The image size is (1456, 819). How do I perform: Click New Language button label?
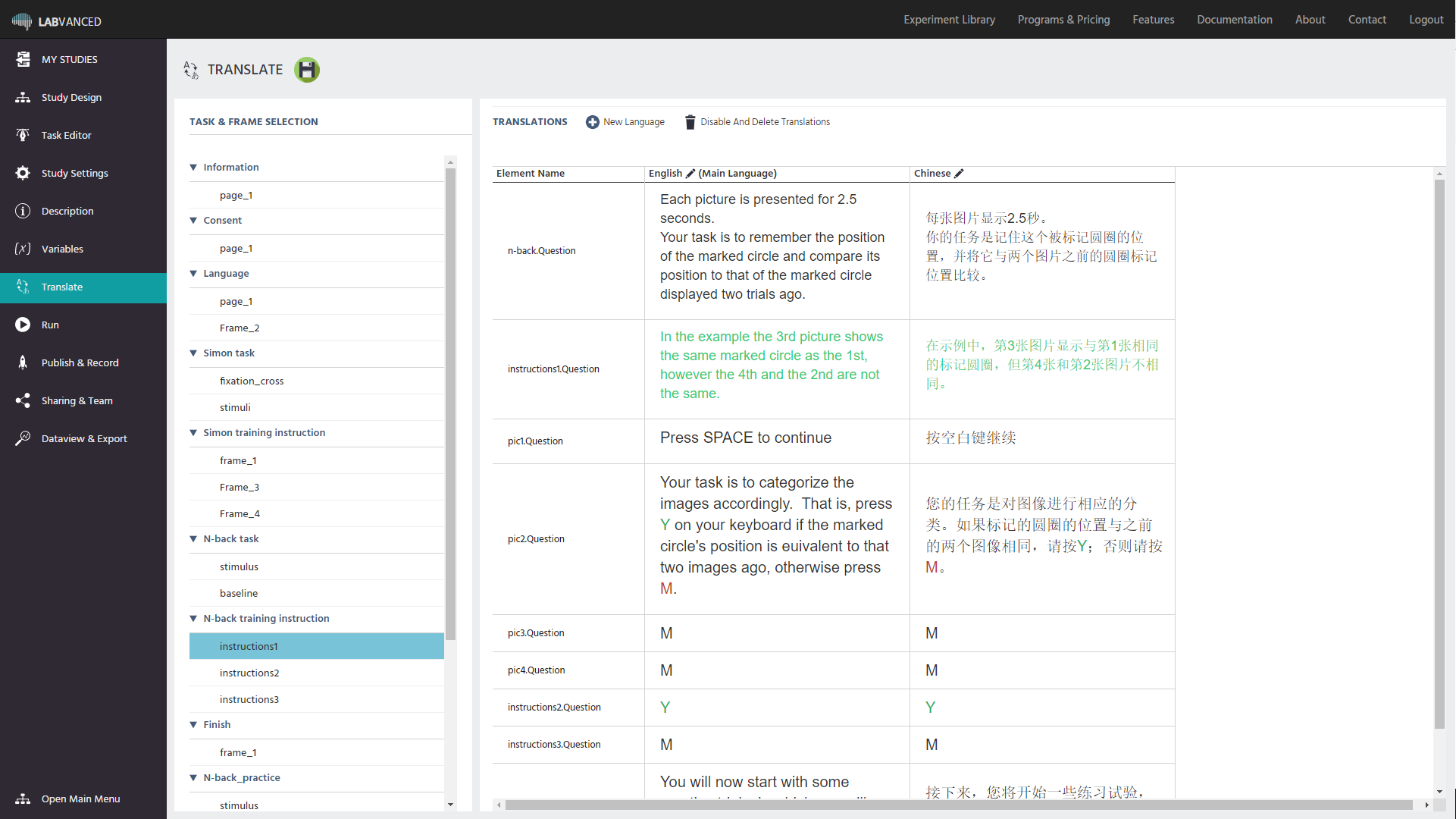click(634, 122)
